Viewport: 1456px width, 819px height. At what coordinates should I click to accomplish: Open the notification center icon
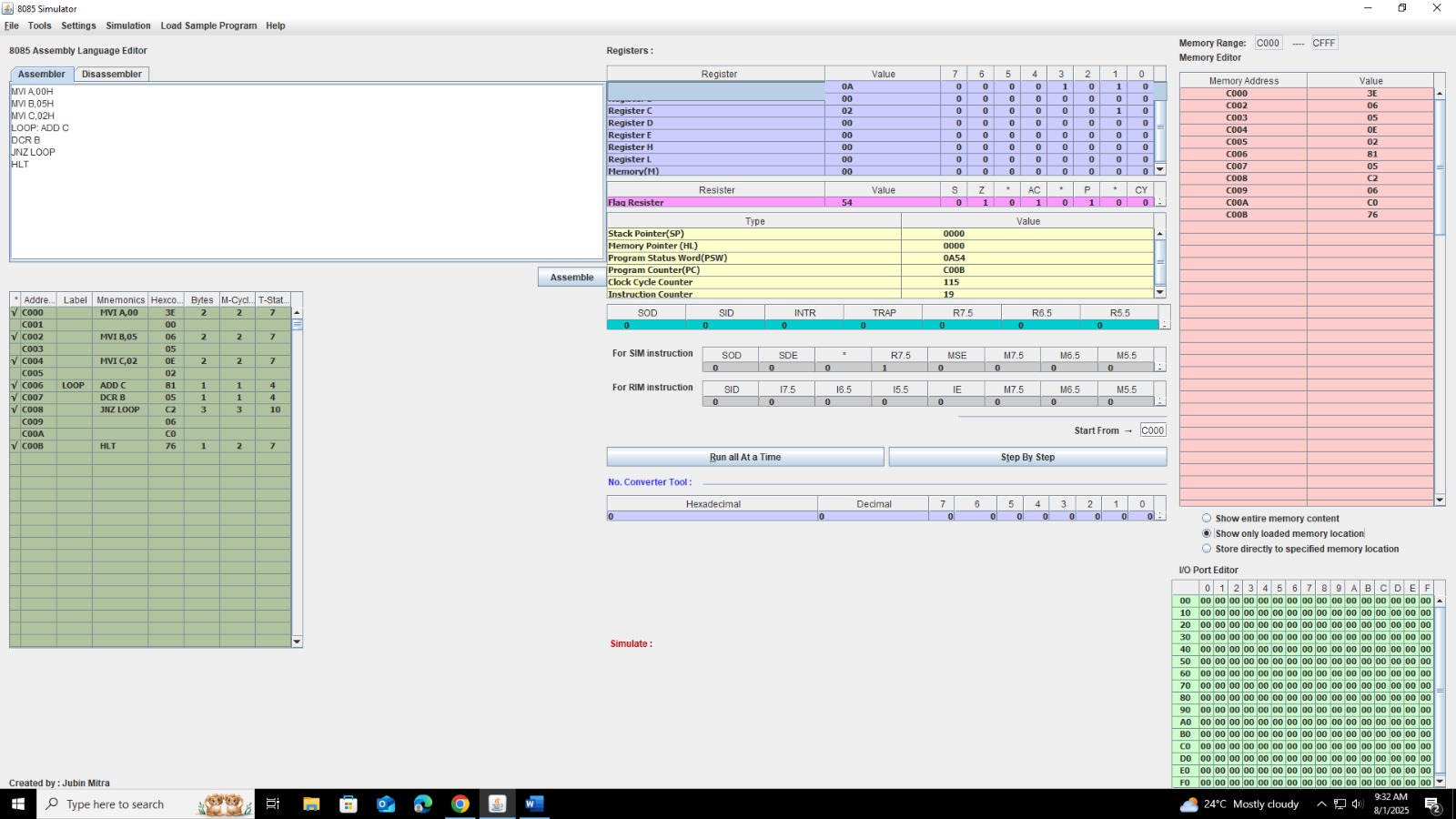click(x=1431, y=804)
